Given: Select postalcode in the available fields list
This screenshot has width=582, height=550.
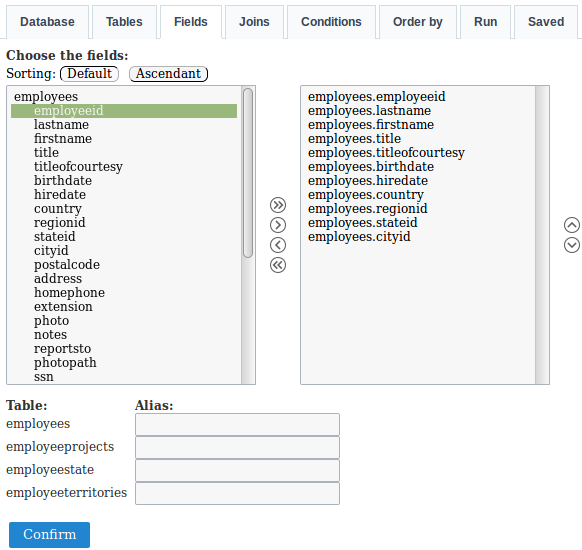Looking at the screenshot, I should tap(124, 265).
